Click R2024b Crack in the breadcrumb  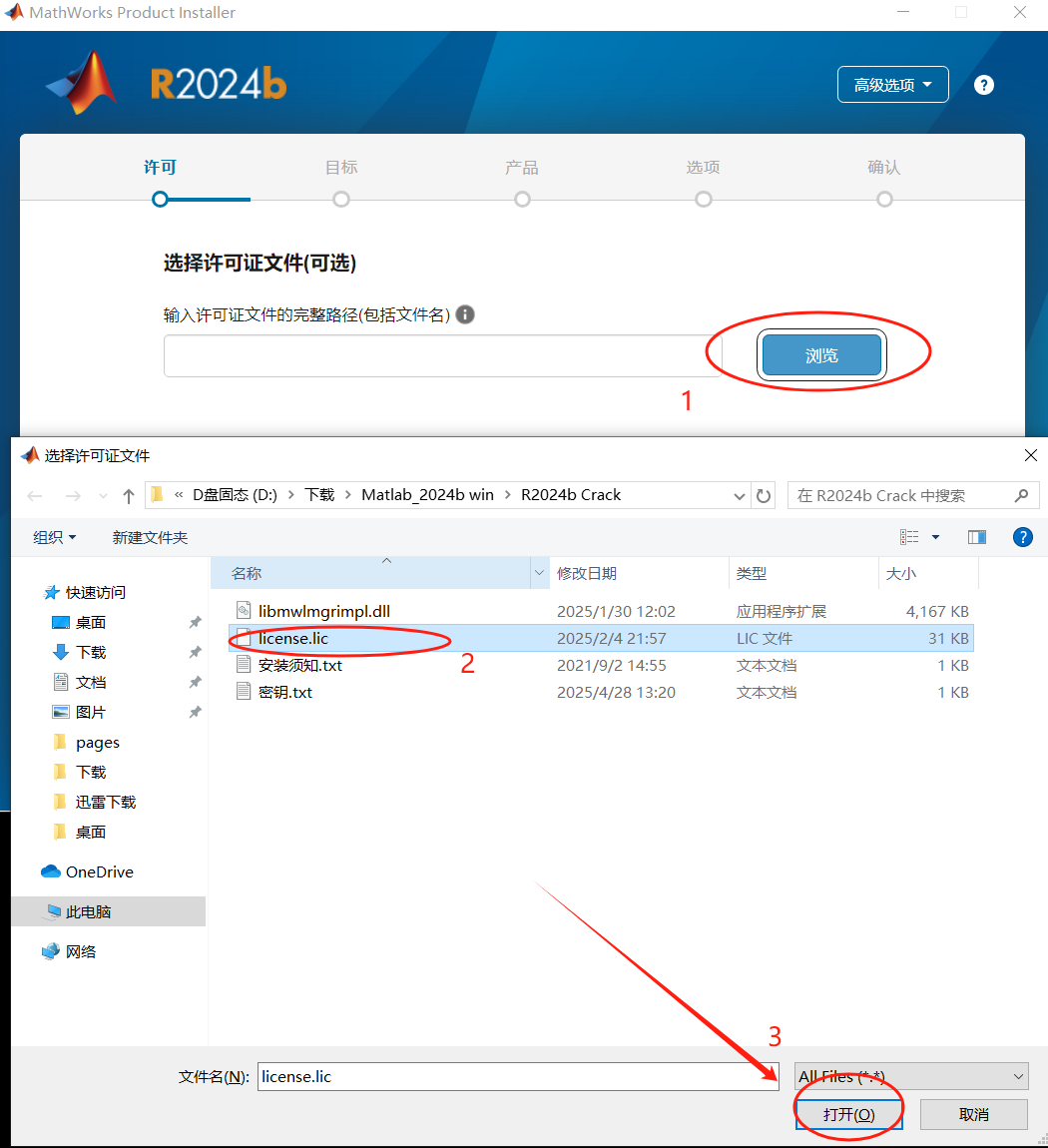tap(571, 495)
